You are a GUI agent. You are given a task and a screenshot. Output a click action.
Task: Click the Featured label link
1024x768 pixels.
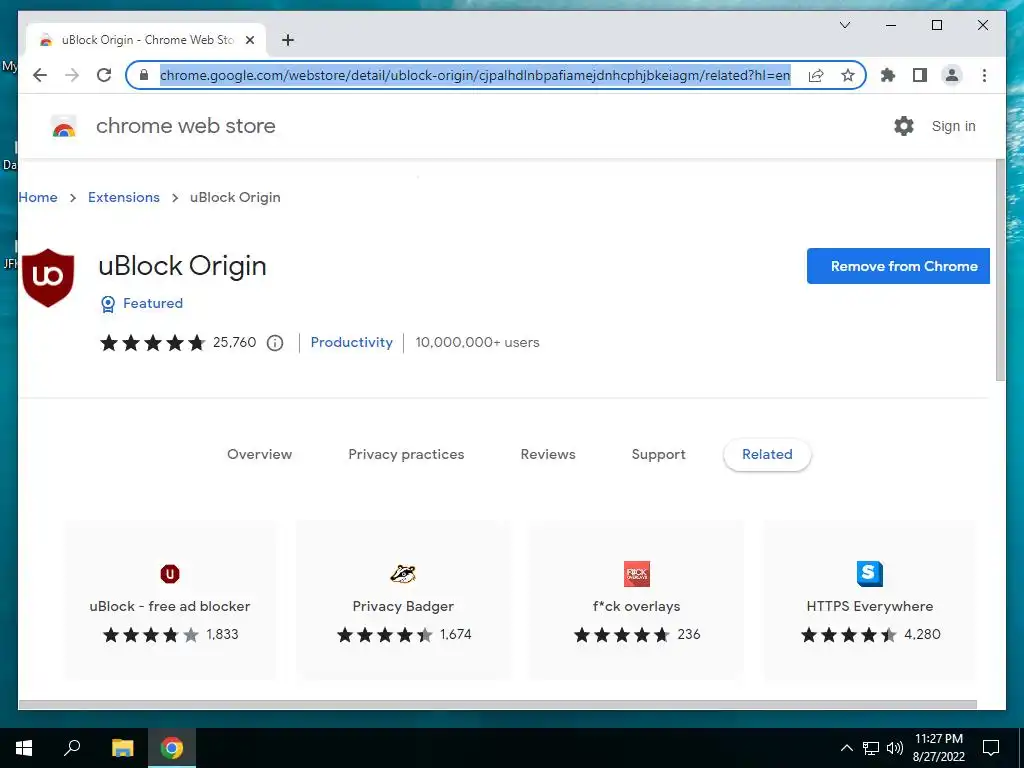(153, 304)
